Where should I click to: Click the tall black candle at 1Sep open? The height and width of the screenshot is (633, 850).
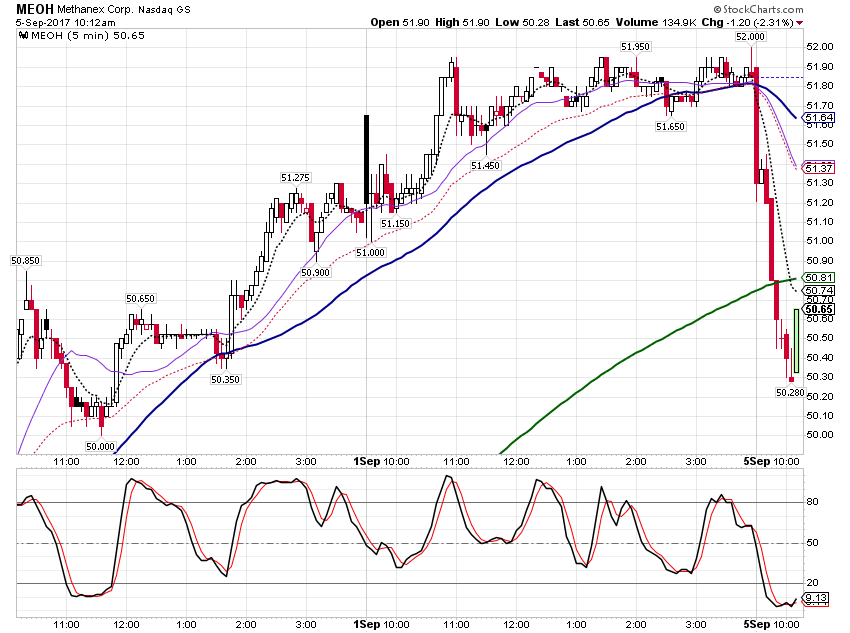tap(366, 160)
